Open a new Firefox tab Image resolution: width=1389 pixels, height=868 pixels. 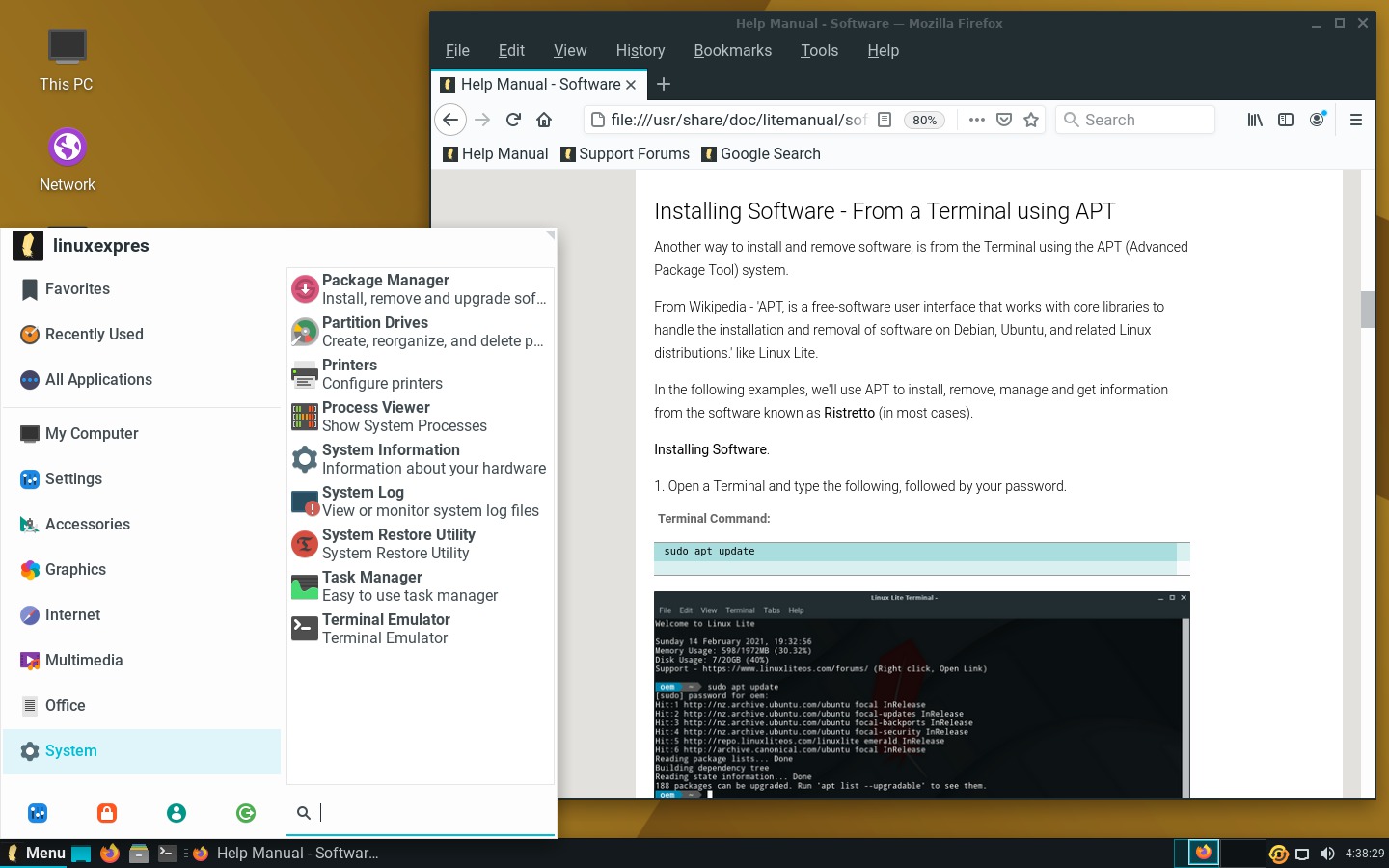(664, 84)
